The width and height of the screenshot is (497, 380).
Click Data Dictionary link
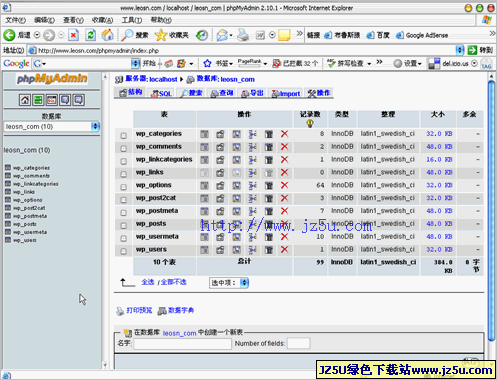tap(181, 311)
